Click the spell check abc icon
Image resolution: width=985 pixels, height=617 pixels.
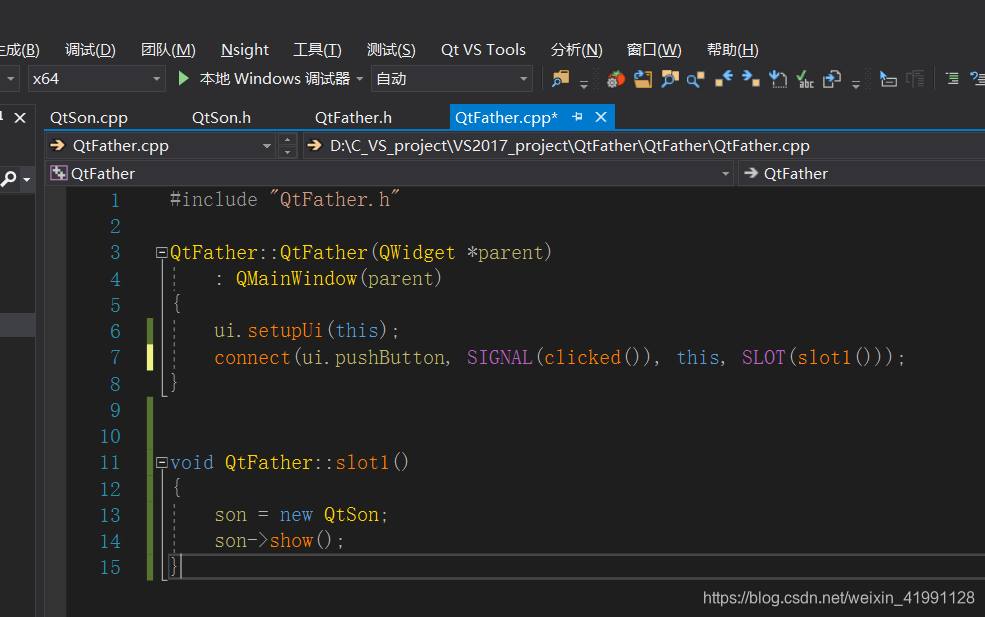point(805,79)
